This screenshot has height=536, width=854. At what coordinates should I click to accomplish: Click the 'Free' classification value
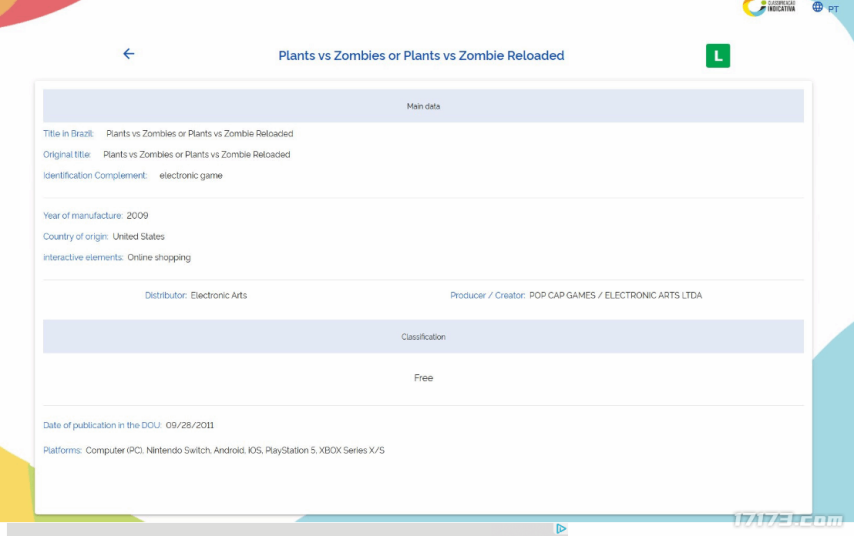(423, 378)
